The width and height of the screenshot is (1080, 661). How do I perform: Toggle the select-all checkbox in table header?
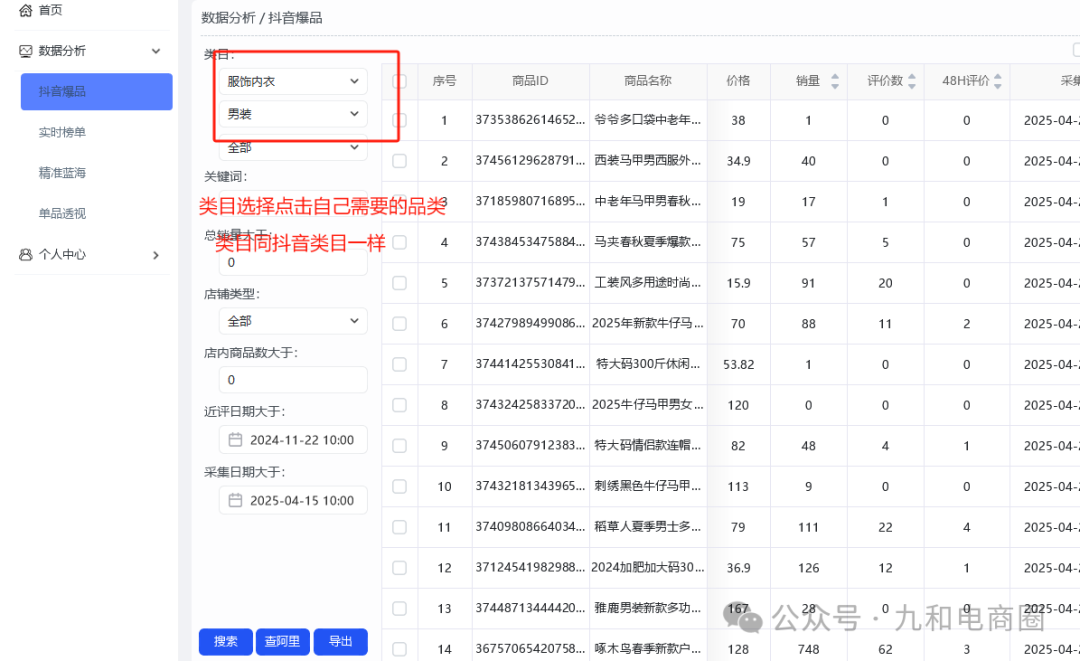pos(399,81)
